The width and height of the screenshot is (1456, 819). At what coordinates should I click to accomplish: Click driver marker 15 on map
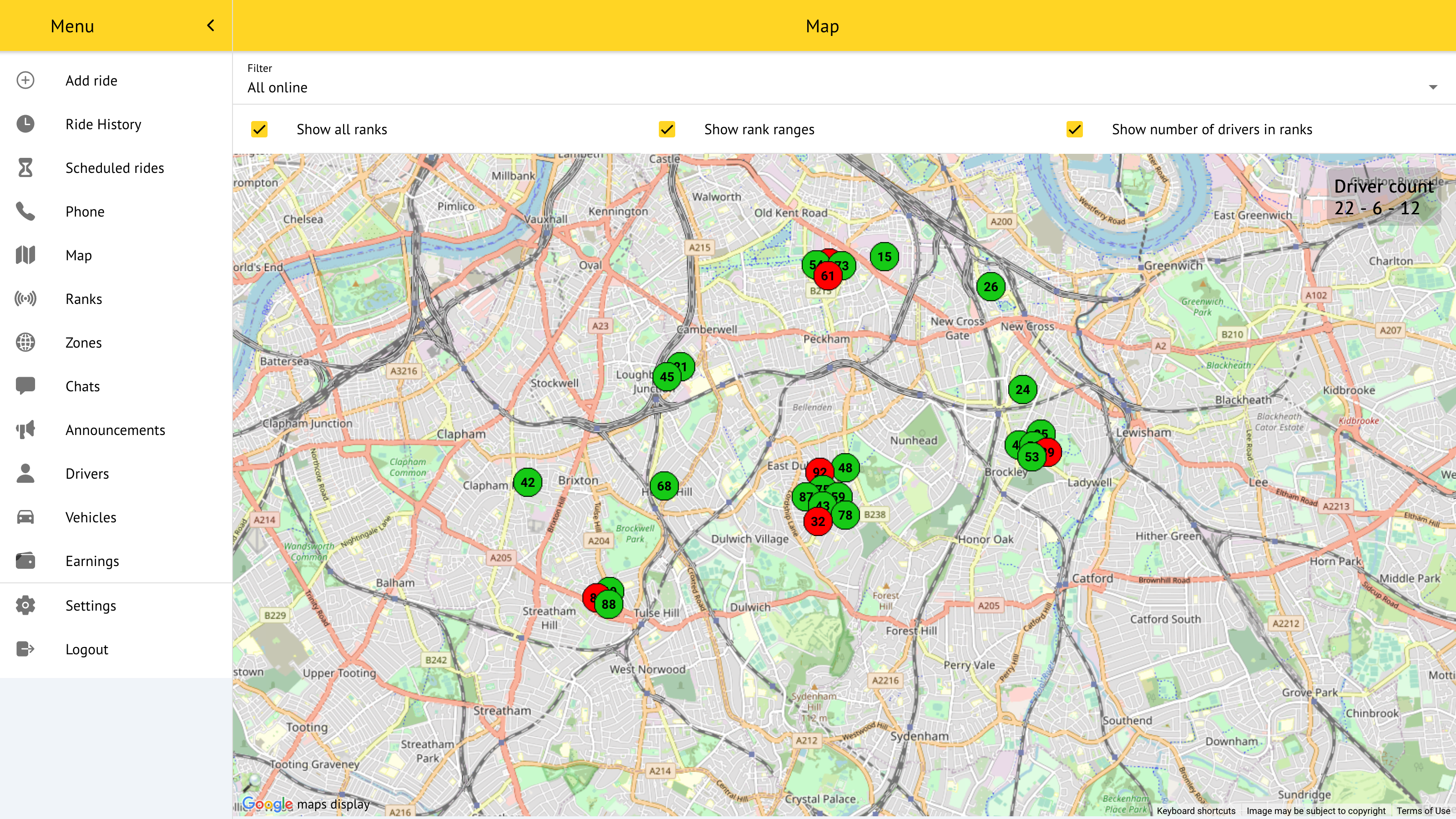tap(885, 257)
